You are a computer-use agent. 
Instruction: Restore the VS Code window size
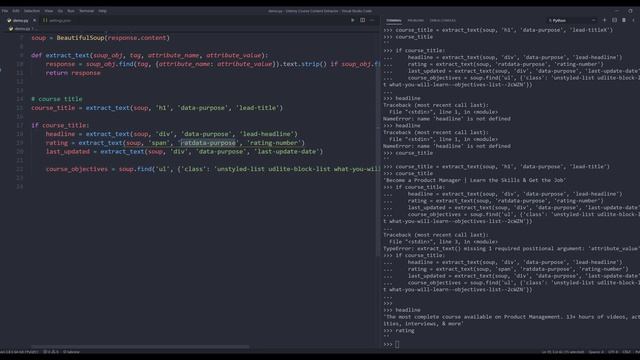(631, 11)
